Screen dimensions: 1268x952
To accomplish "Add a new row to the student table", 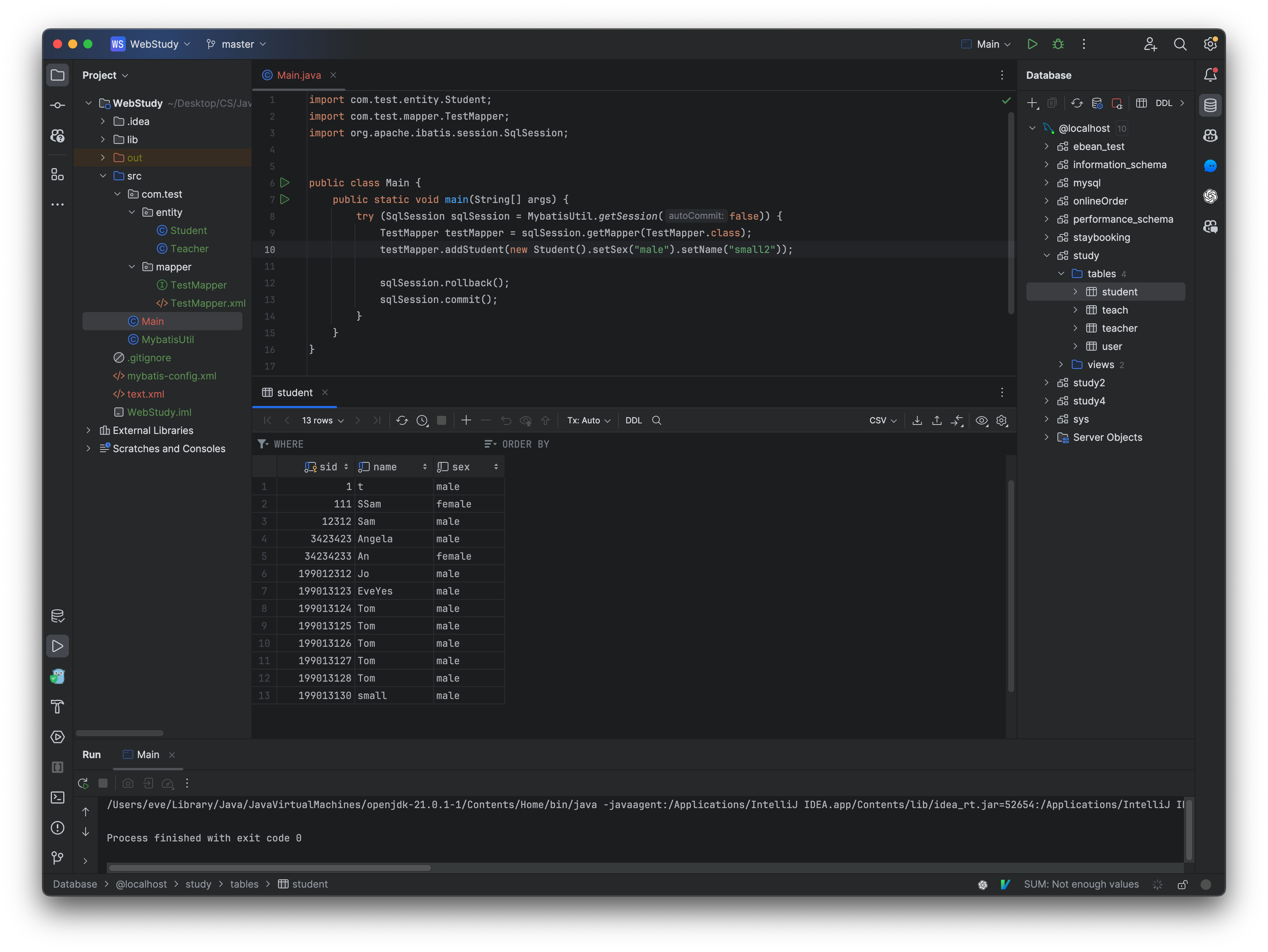I will 466,420.
